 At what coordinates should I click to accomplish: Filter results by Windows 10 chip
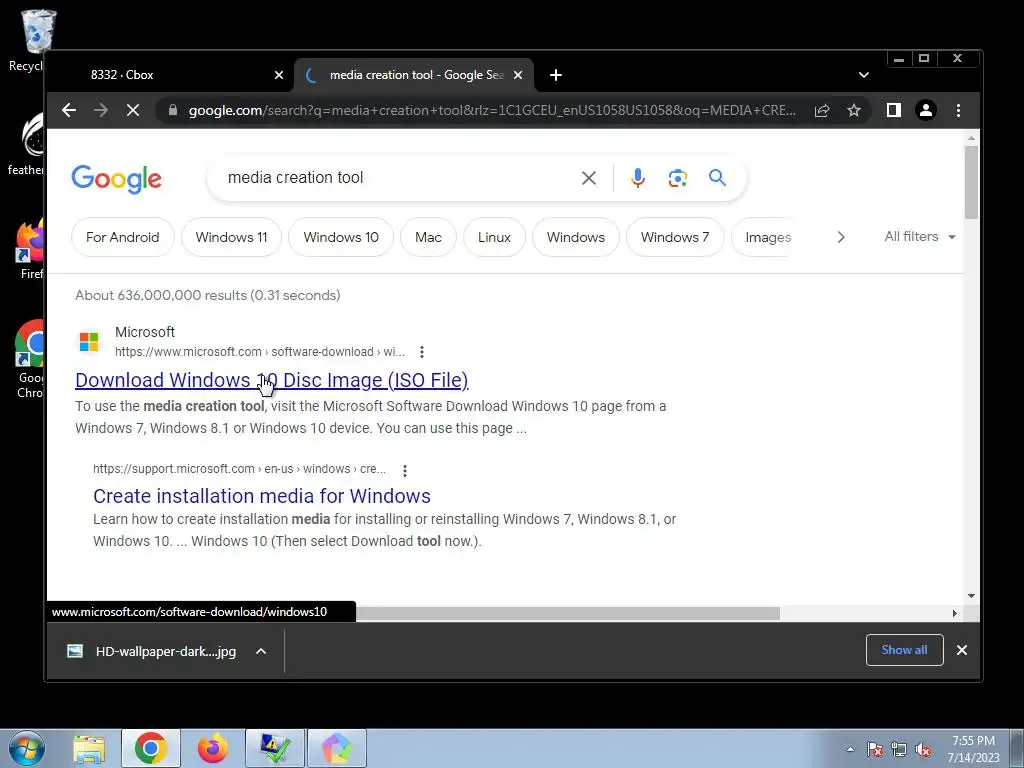[341, 237]
